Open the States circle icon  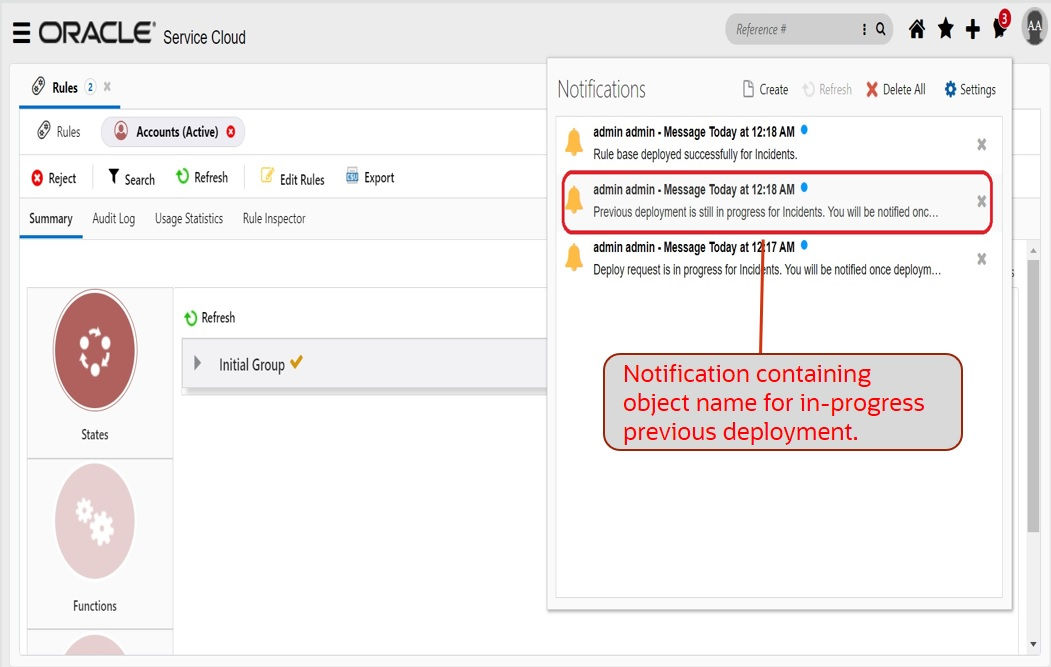[x=95, y=350]
